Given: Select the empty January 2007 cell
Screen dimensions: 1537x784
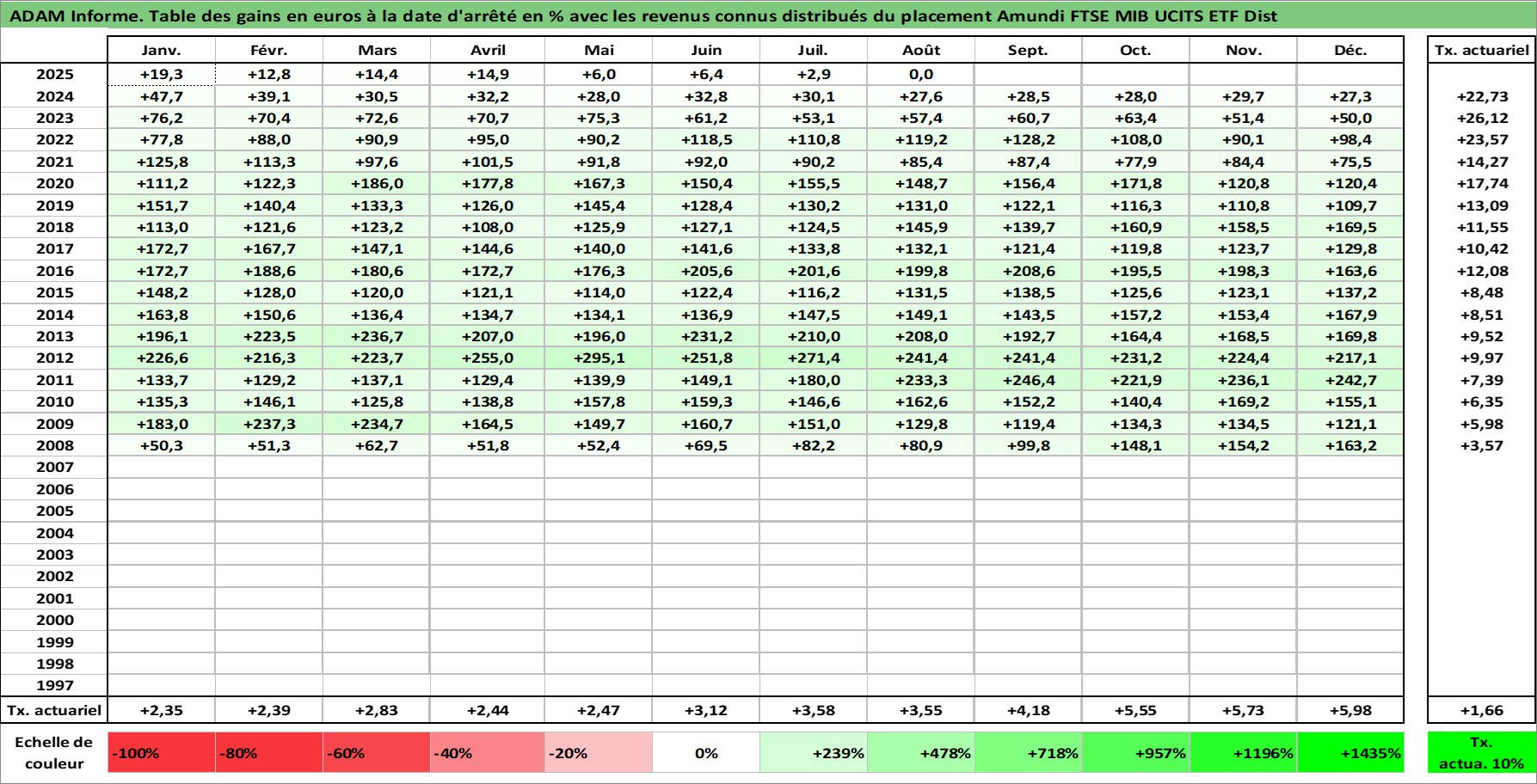Looking at the screenshot, I should 161,467.
